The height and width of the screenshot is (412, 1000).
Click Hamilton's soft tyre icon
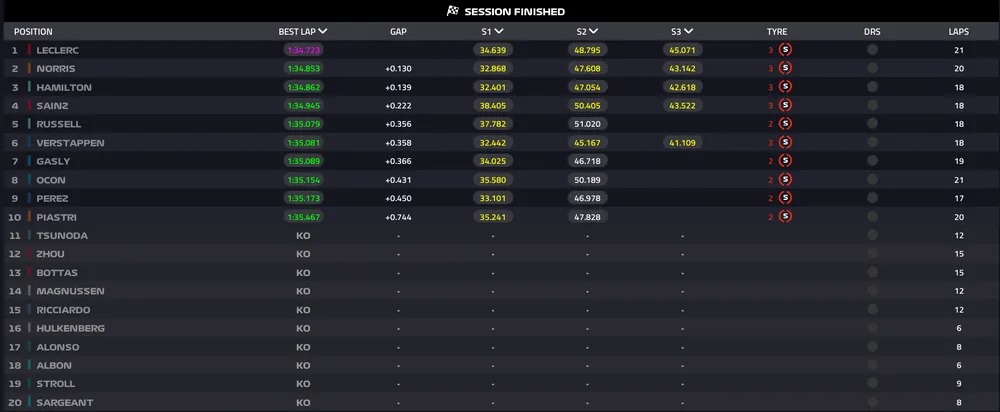[785, 87]
